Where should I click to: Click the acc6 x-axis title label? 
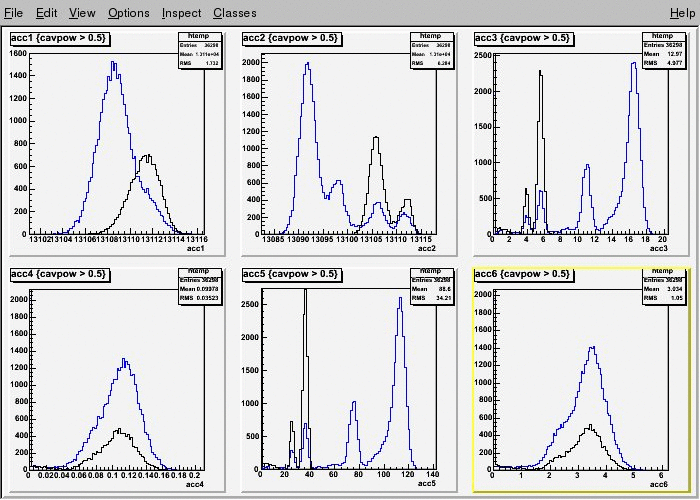pyautogui.click(x=659, y=484)
